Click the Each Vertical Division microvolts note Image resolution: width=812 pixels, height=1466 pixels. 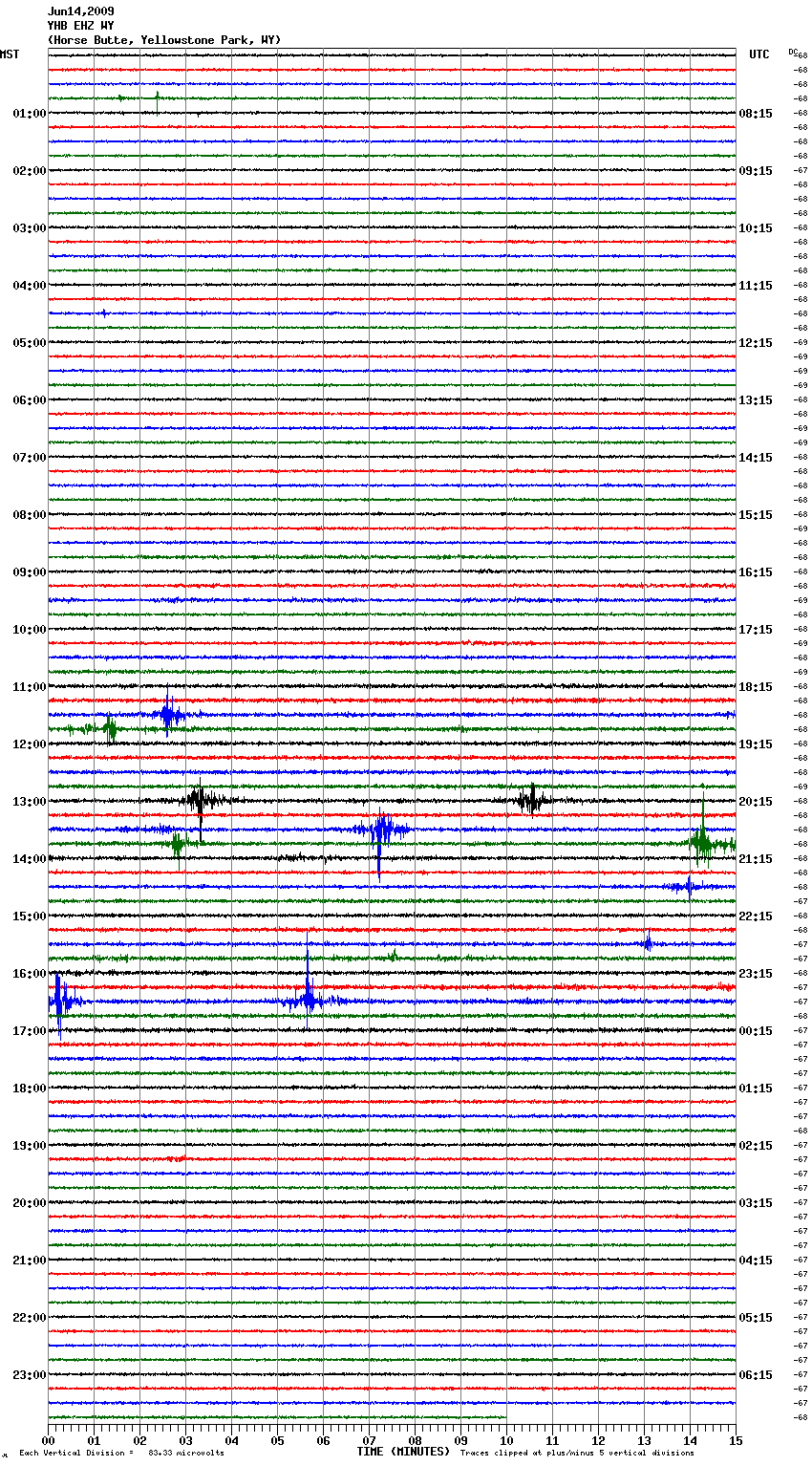[122, 1453]
